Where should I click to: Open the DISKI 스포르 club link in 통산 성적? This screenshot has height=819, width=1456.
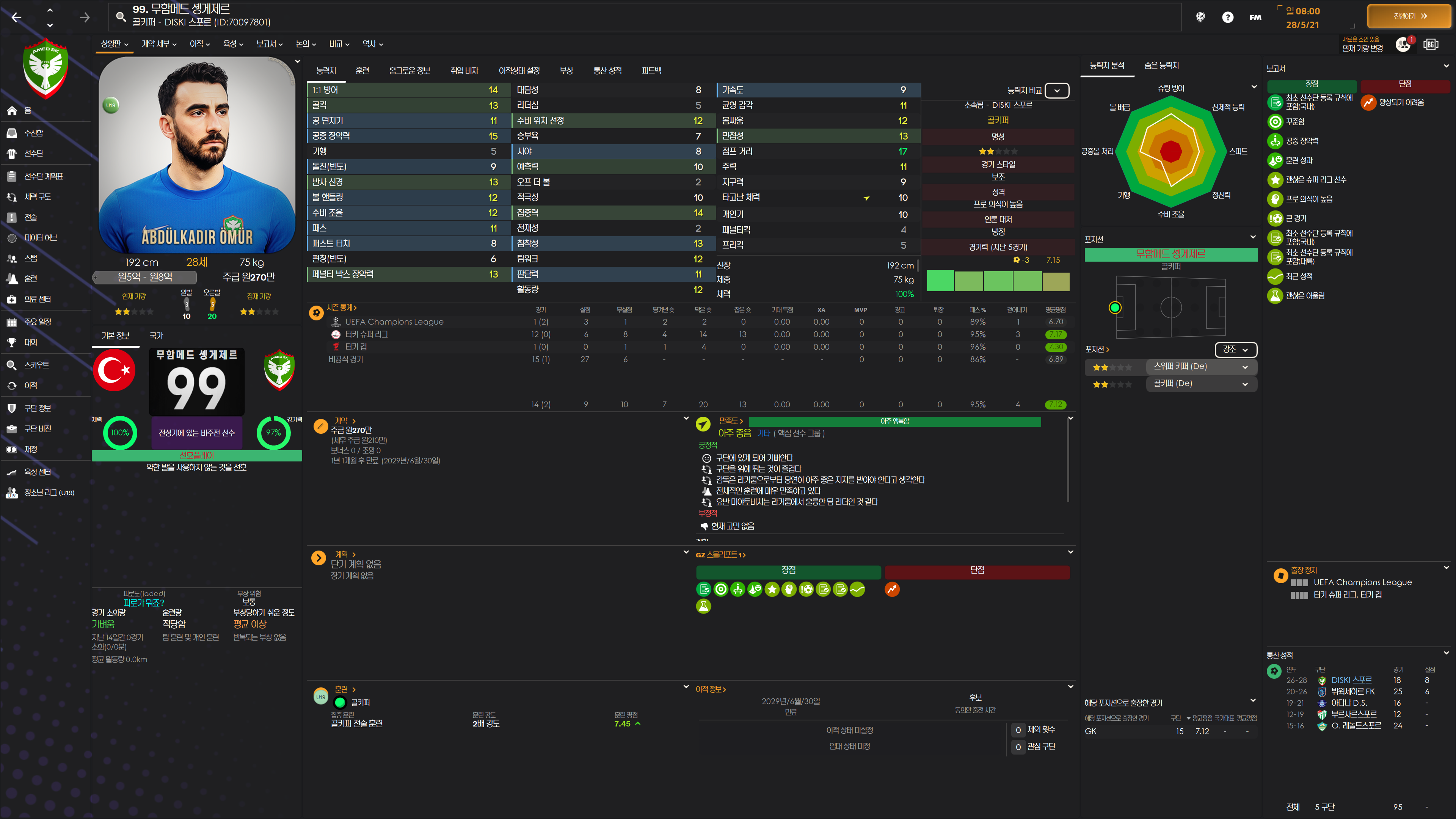tap(1351, 680)
